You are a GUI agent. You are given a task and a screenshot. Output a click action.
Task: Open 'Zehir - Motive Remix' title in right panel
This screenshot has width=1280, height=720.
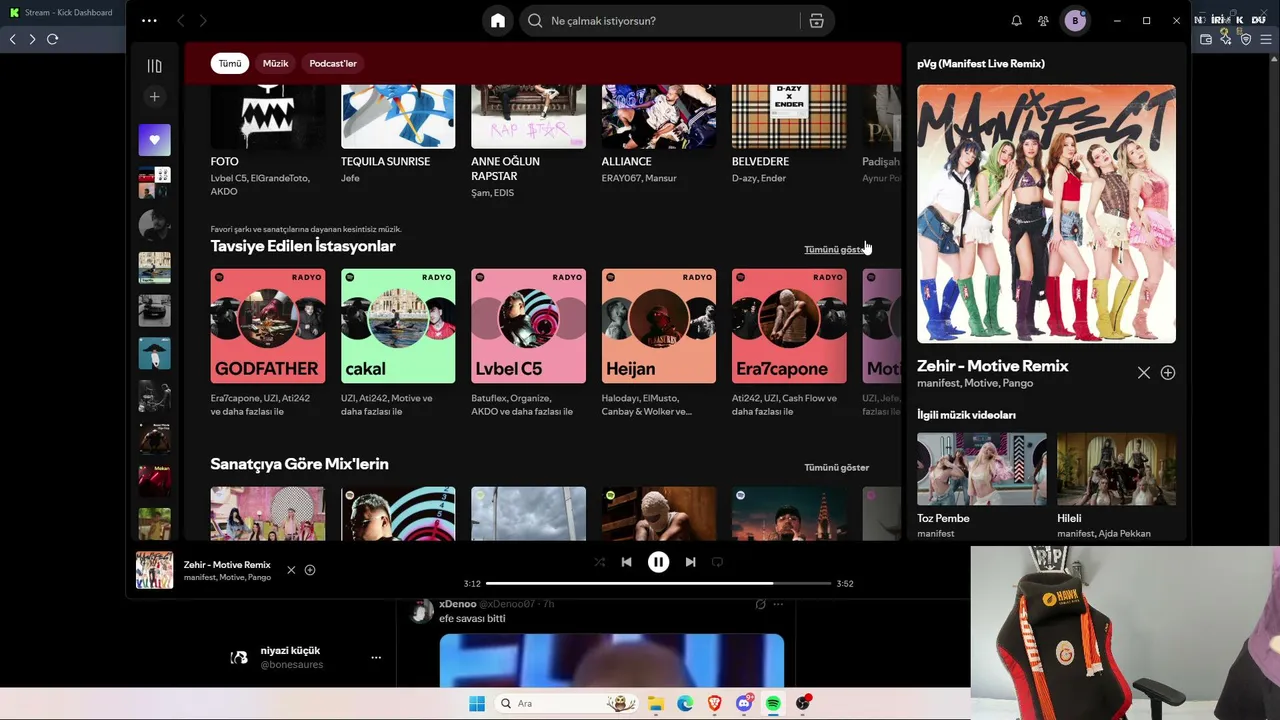(993, 366)
